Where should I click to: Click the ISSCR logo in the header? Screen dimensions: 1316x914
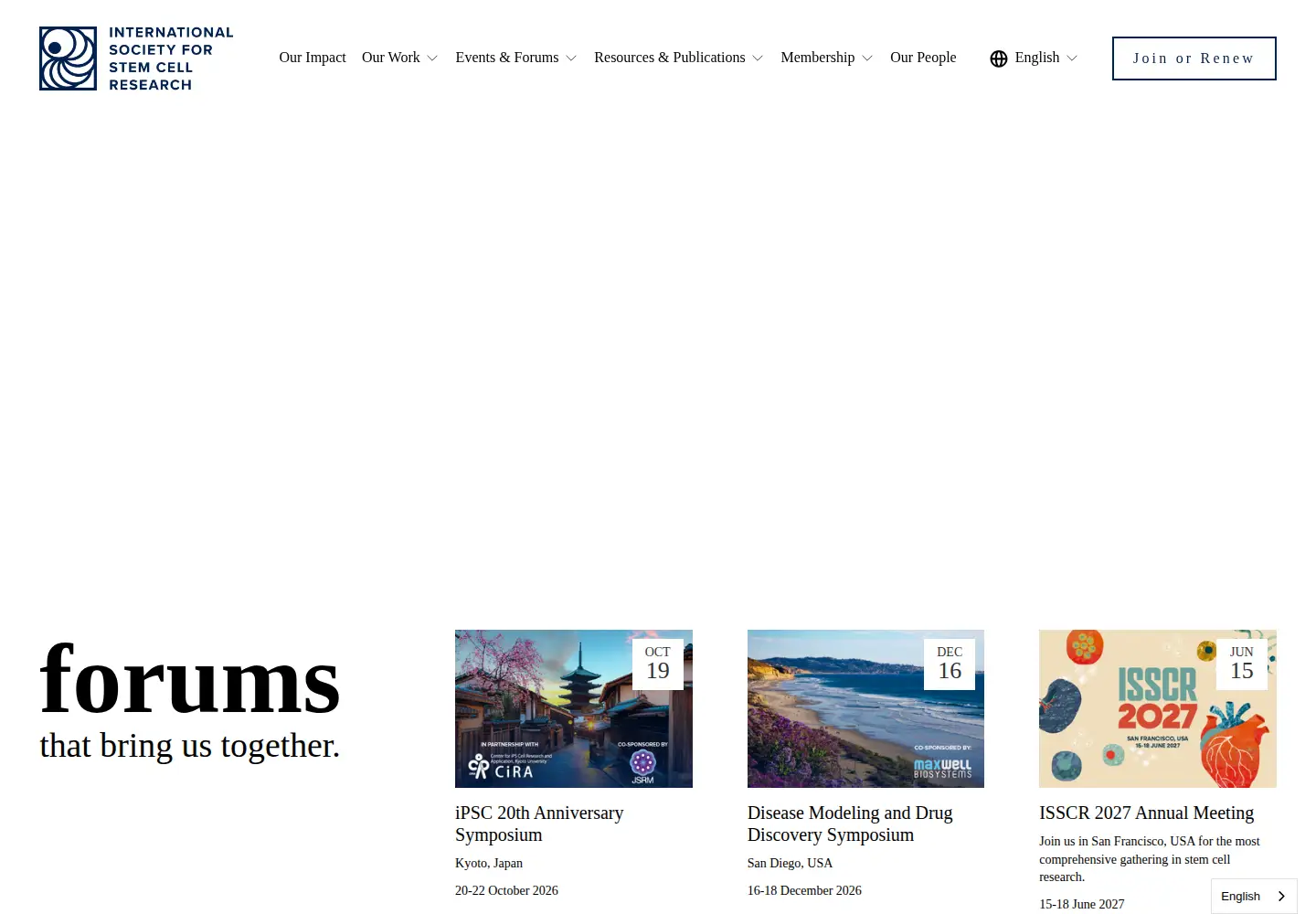click(136, 58)
